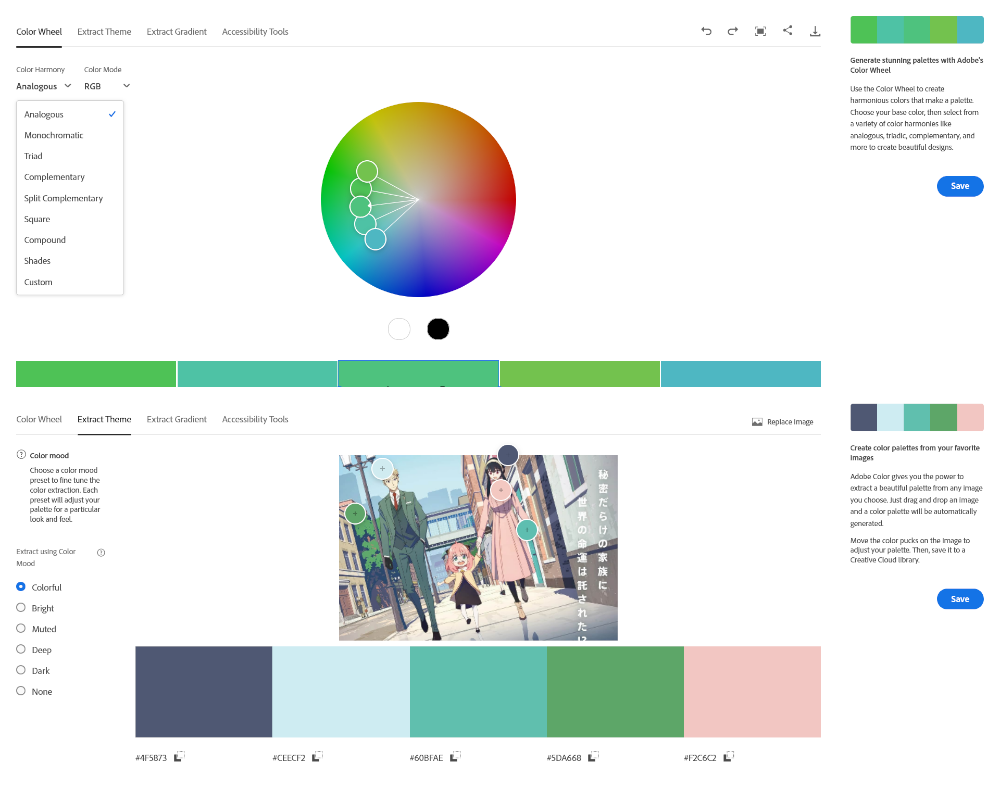Choose Square harmony rule

(70, 219)
